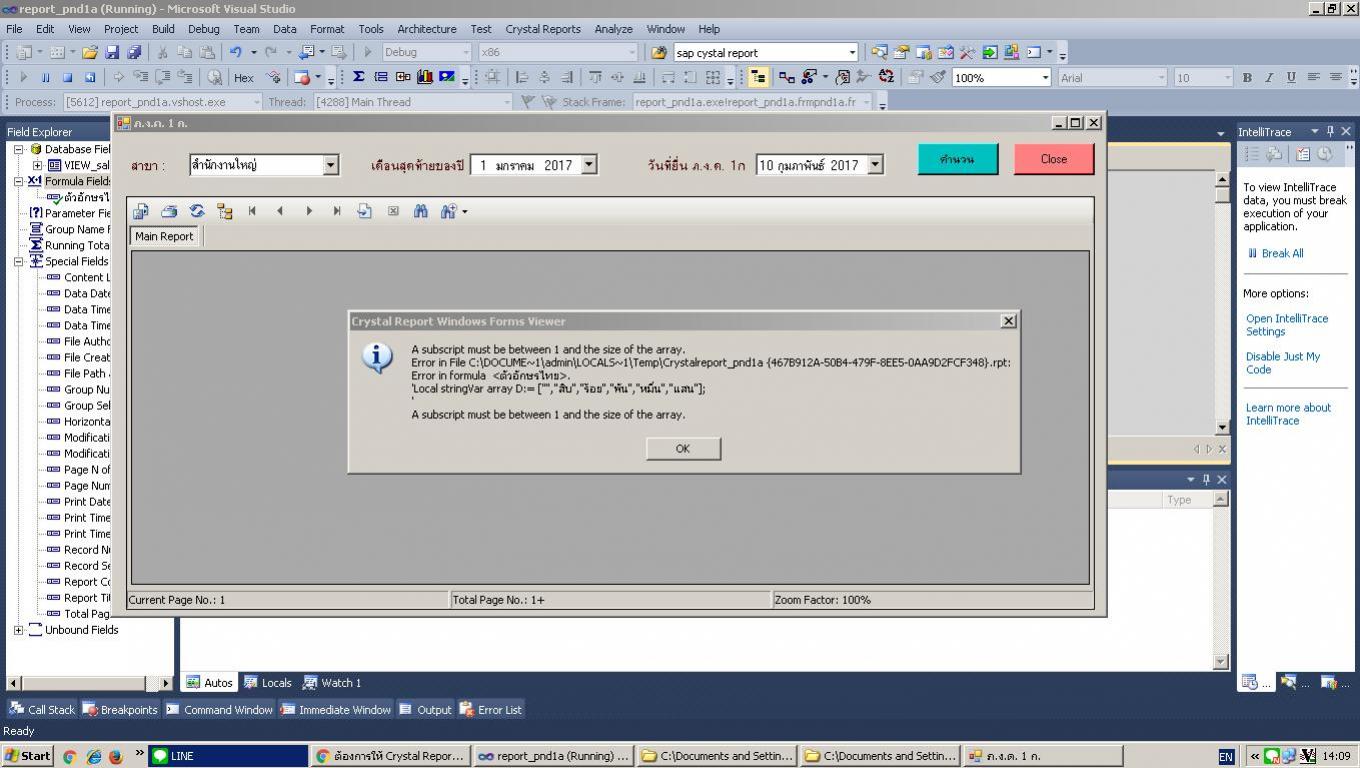Screen dimensions: 1360x768
Task: Open the viewer zoom icon menu
Action: tap(452, 211)
